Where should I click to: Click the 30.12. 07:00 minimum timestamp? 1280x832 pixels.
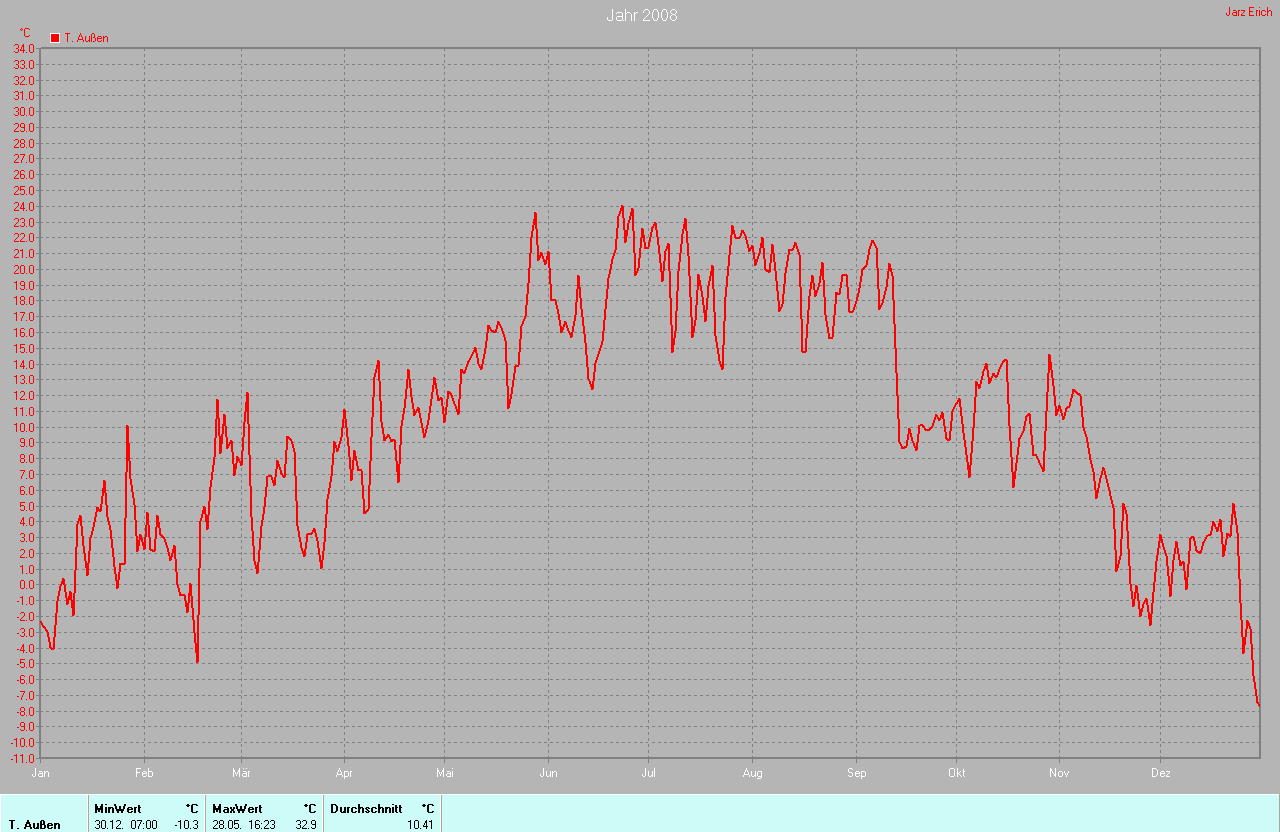[x=125, y=825]
